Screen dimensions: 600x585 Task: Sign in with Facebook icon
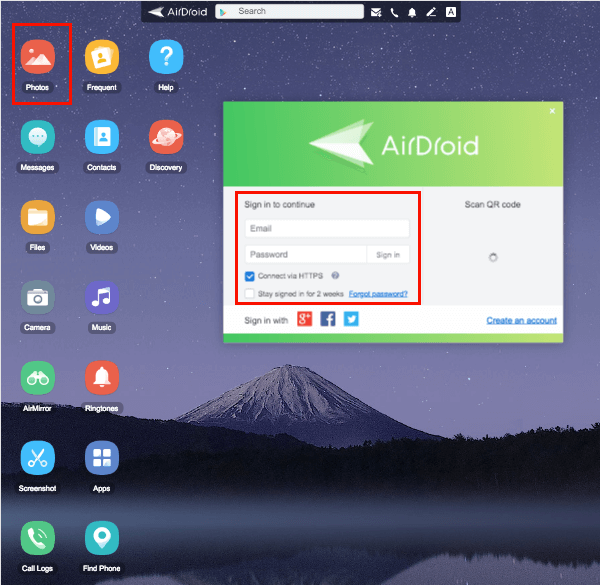point(328,319)
